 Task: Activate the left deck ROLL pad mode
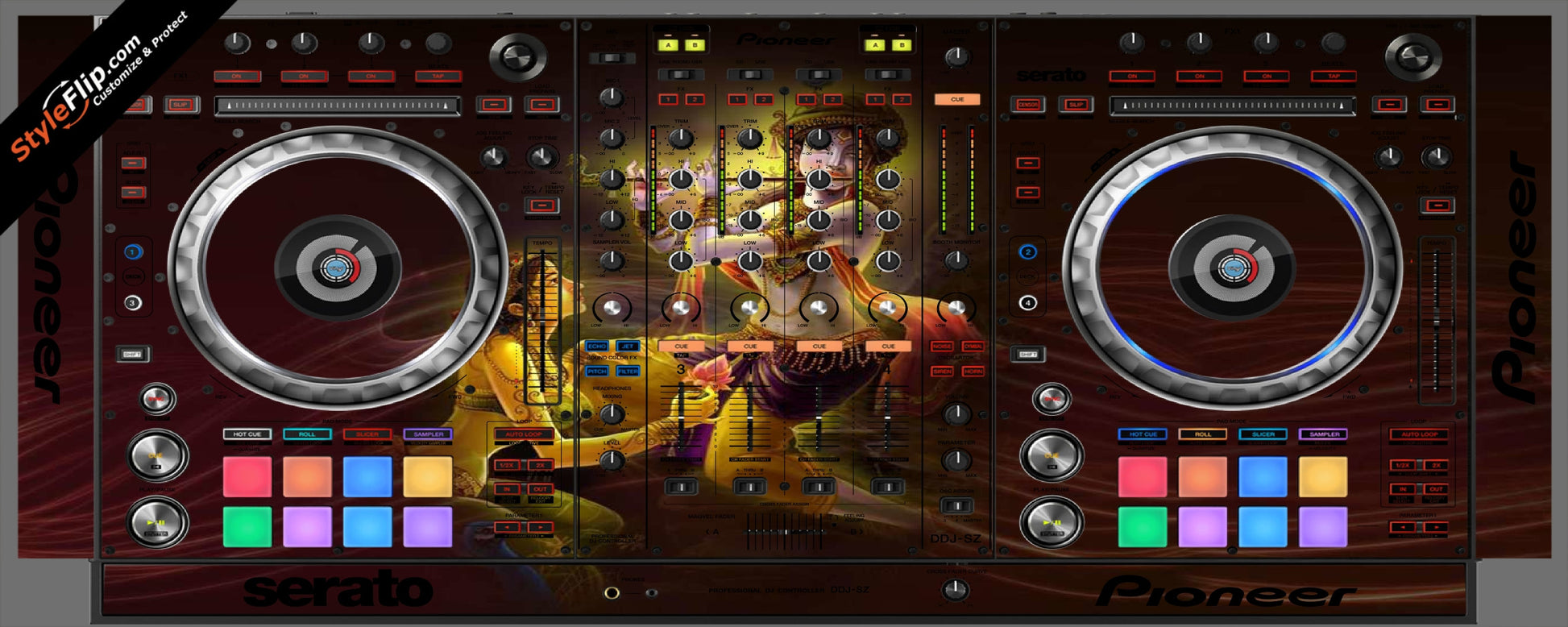click(x=307, y=434)
